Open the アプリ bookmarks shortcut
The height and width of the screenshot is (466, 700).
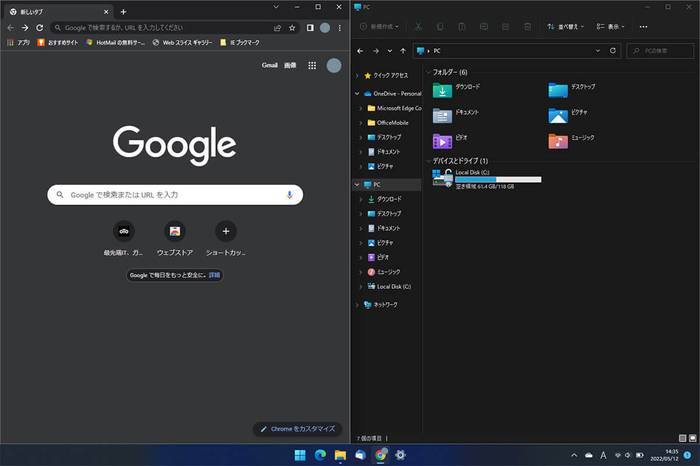(x=19, y=42)
